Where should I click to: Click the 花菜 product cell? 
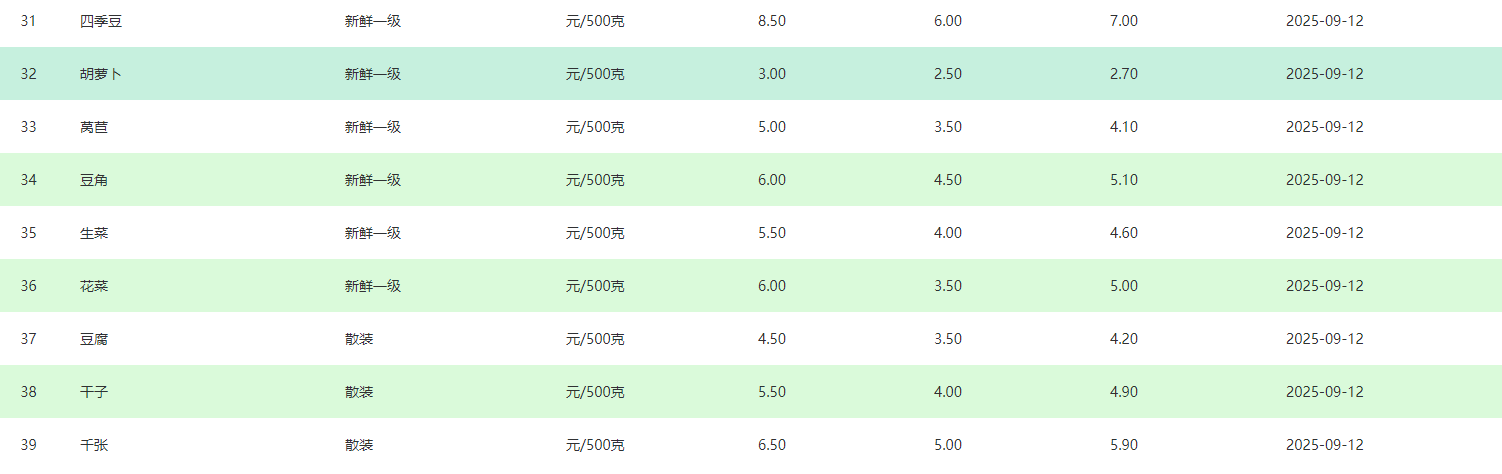[94, 286]
